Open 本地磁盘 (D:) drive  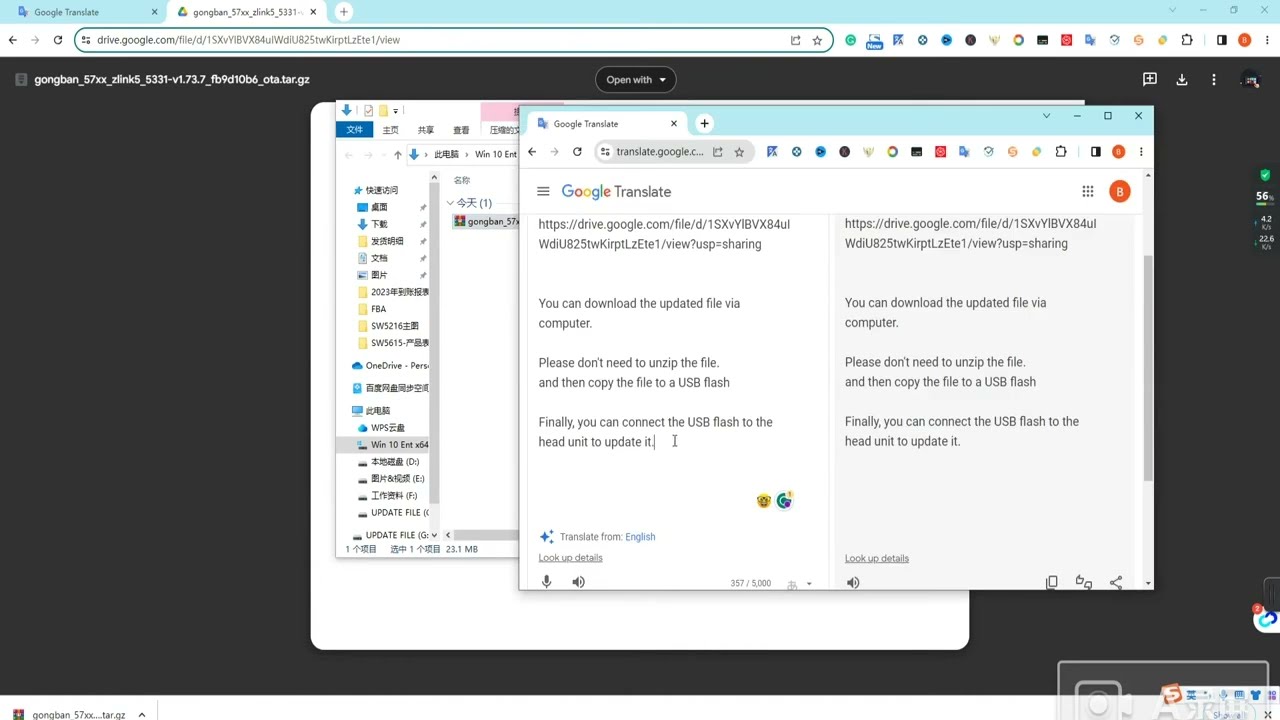(394, 462)
